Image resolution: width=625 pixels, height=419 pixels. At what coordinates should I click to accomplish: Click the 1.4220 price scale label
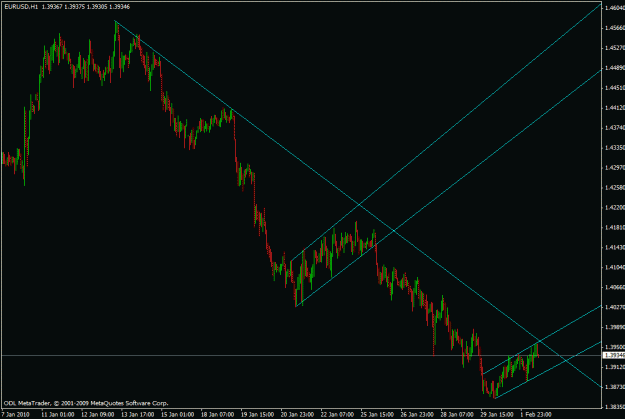coord(615,207)
